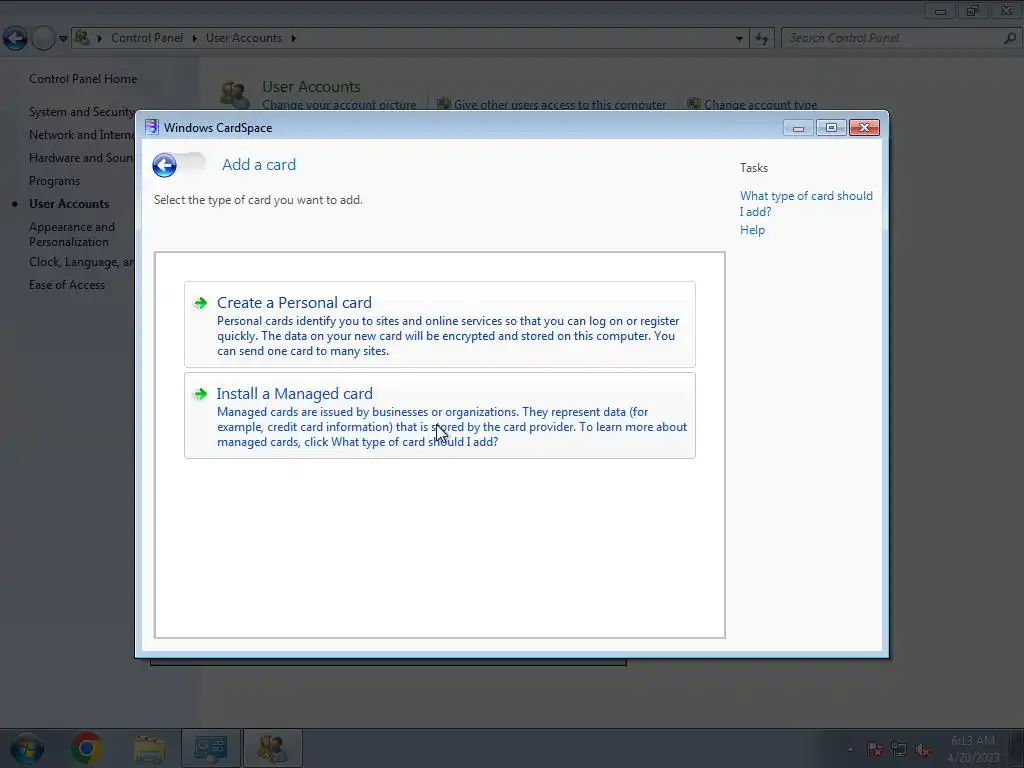Open Network and Internet in the sidebar
Image resolution: width=1024 pixels, height=768 pixels.
click(x=82, y=135)
